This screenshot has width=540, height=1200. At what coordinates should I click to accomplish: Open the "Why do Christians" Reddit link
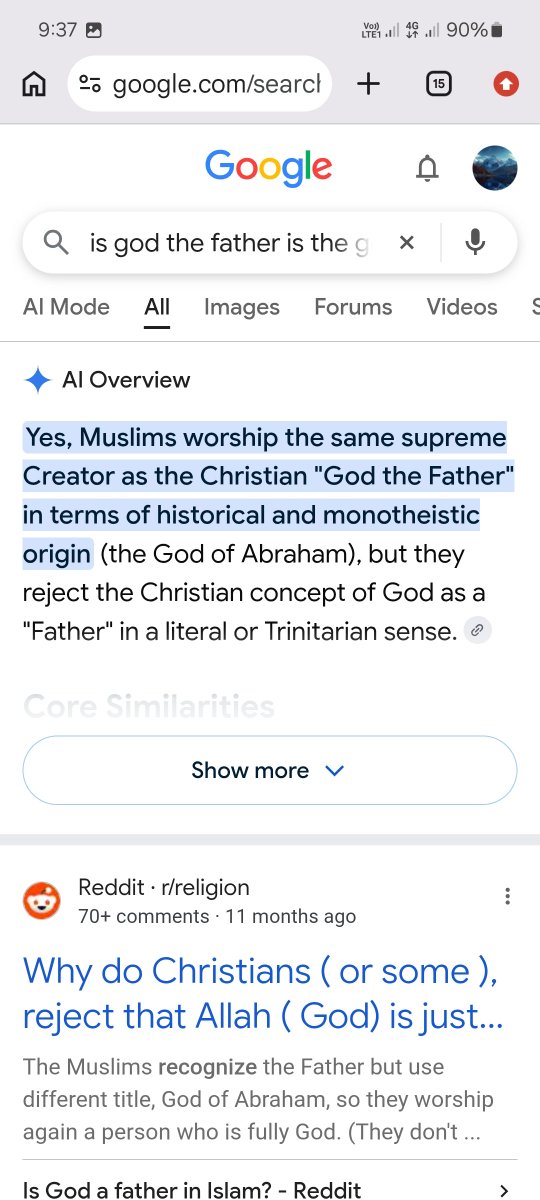263,994
